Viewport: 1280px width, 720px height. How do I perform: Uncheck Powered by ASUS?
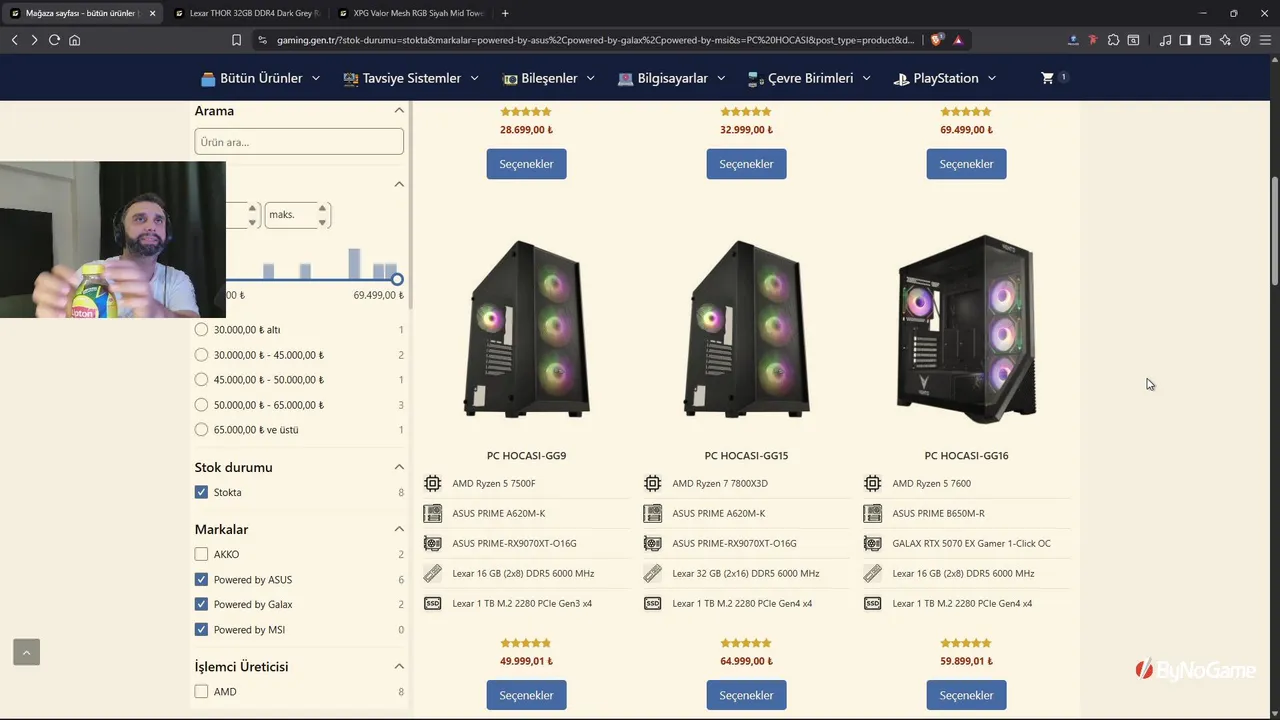201,579
